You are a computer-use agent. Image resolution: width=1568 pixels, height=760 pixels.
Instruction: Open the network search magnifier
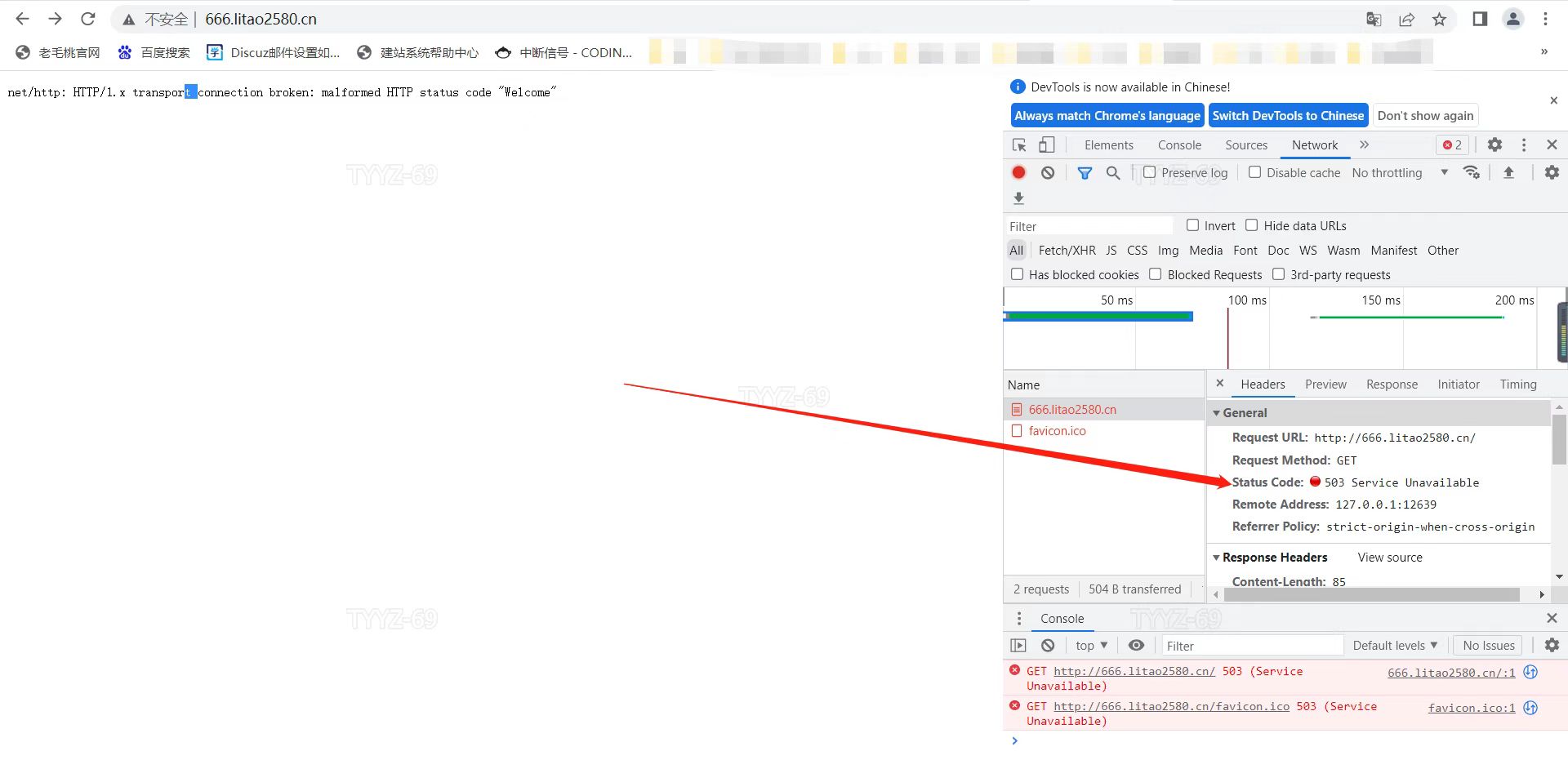coord(1113,173)
